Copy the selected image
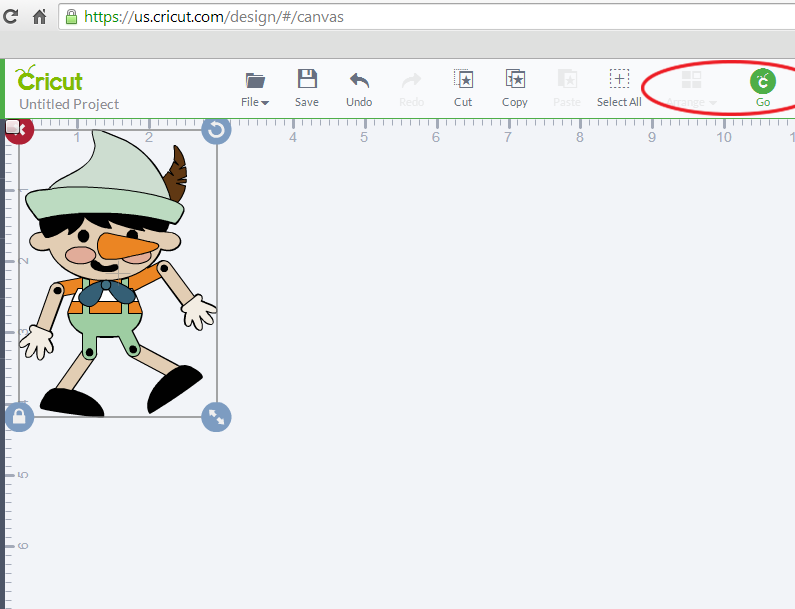795x609 pixels. 515,88
